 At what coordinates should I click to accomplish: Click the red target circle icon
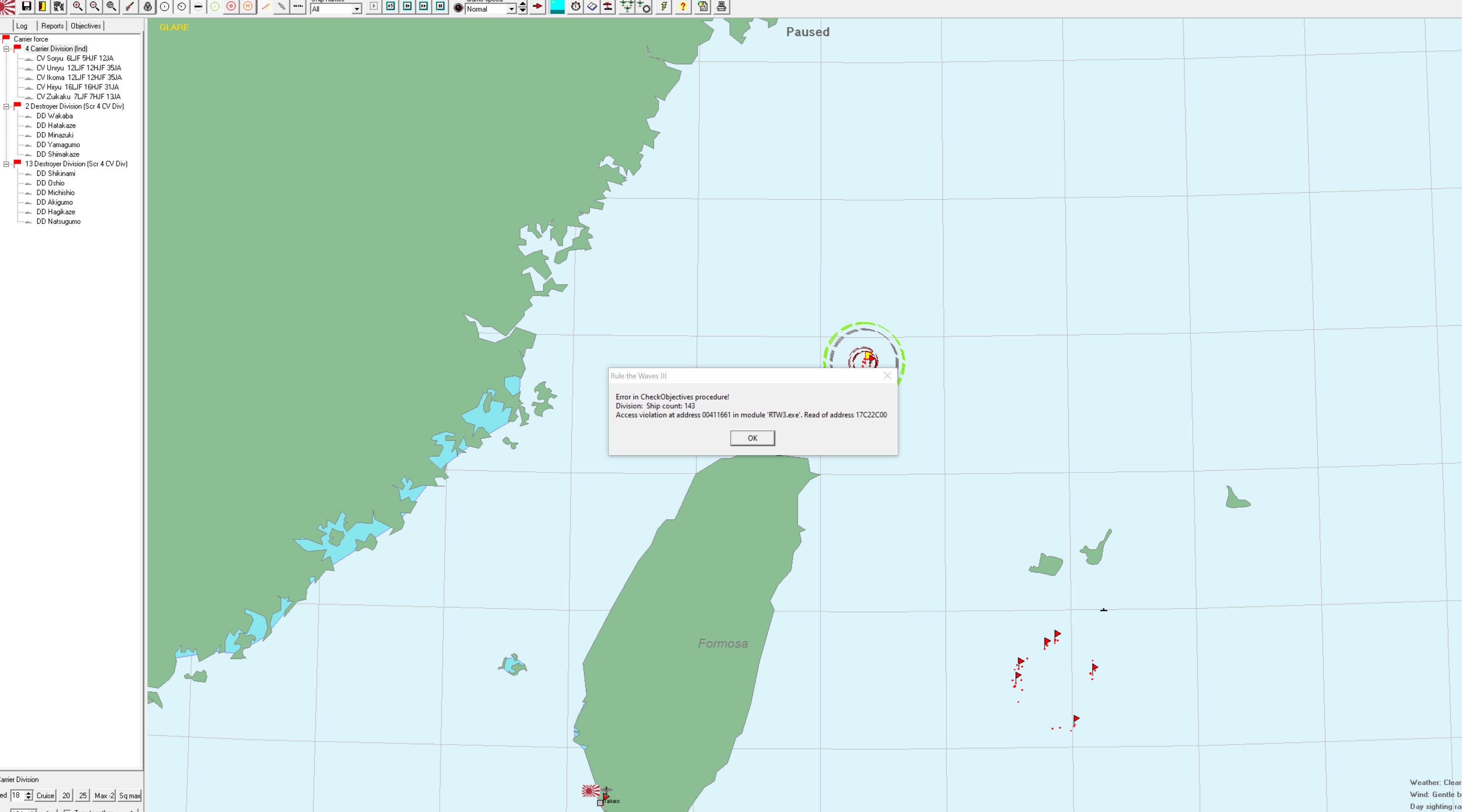pyautogui.click(x=231, y=6)
